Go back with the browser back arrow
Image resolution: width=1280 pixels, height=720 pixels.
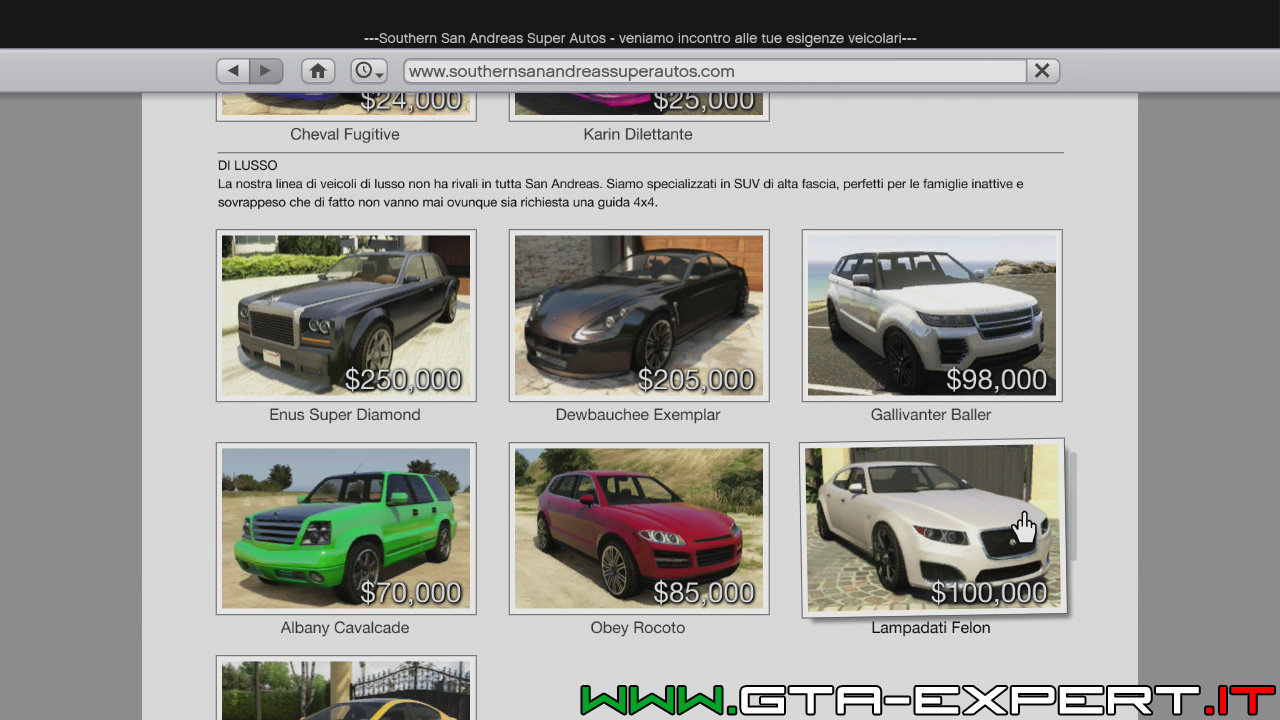pos(233,71)
